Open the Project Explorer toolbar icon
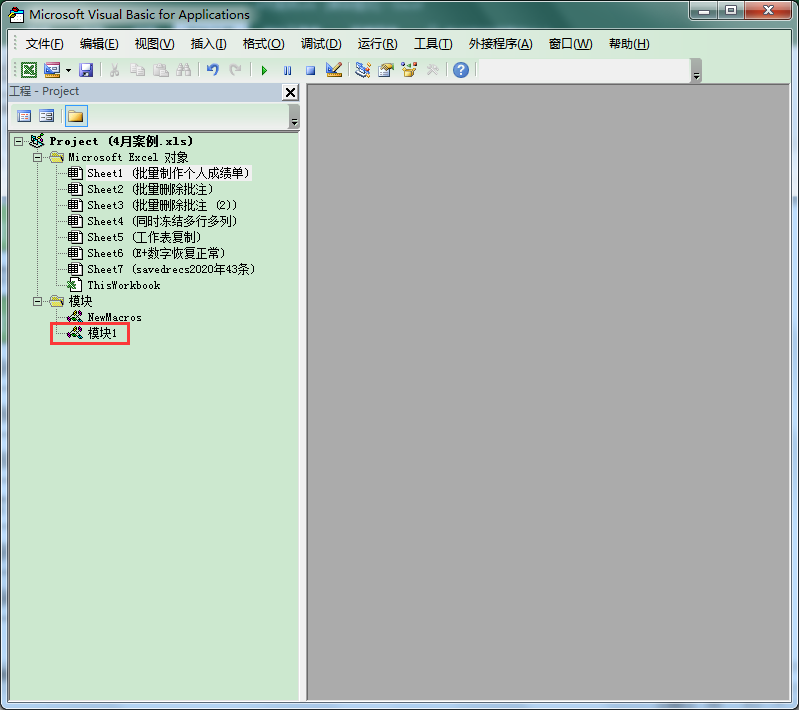Image resolution: width=799 pixels, height=710 pixels. click(x=363, y=70)
